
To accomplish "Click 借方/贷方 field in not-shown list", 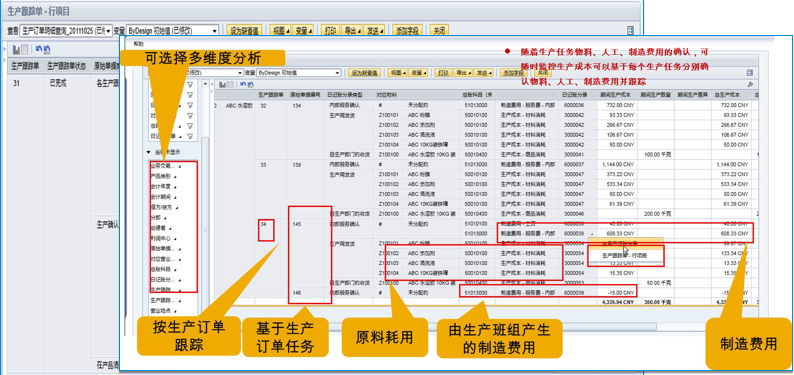I will pos(165,207).
